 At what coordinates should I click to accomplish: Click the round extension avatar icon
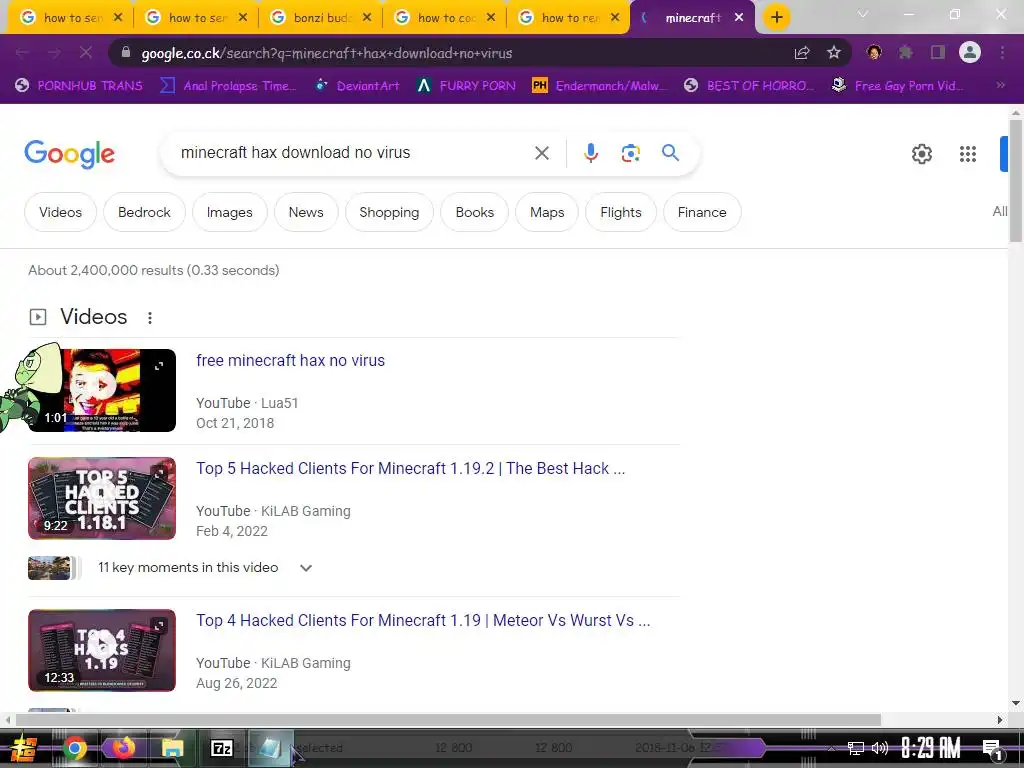click(873, 52)
